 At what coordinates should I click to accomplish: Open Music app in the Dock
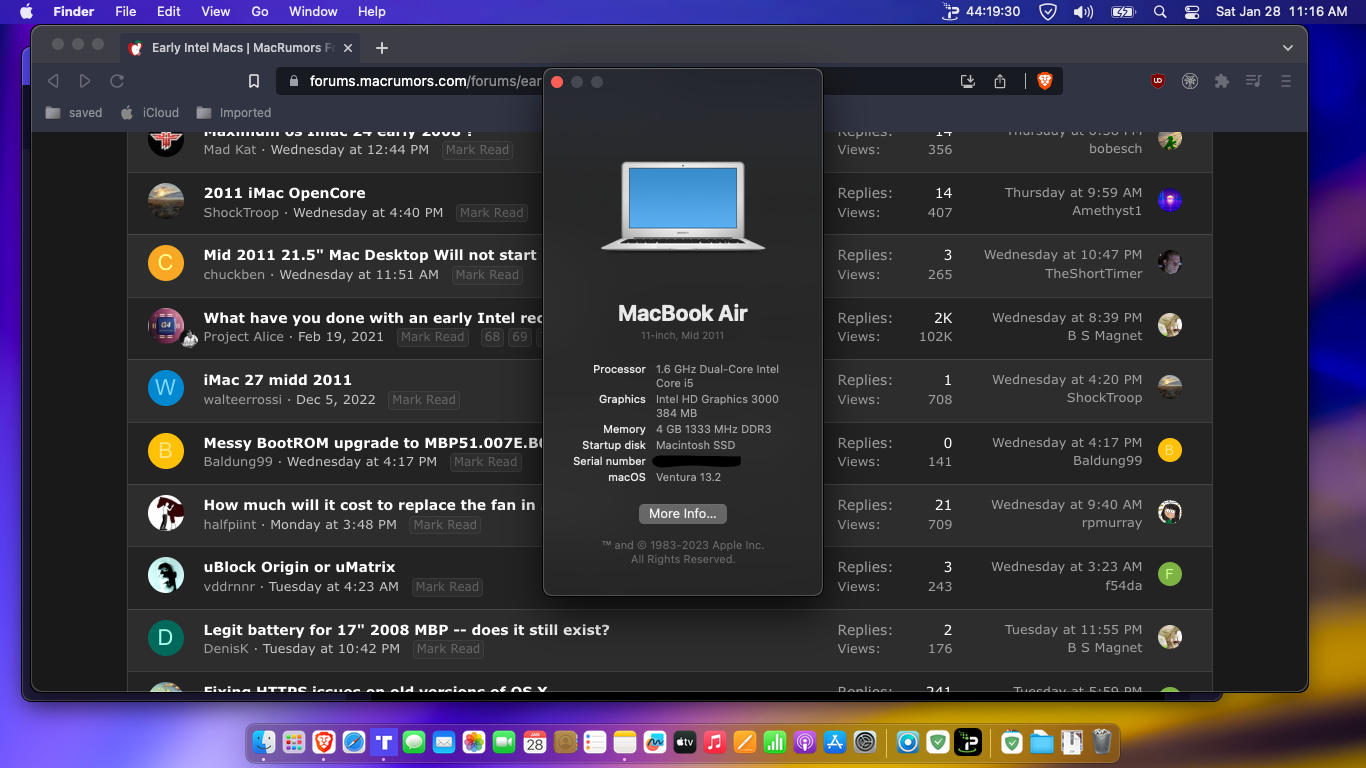click(714, 742)
